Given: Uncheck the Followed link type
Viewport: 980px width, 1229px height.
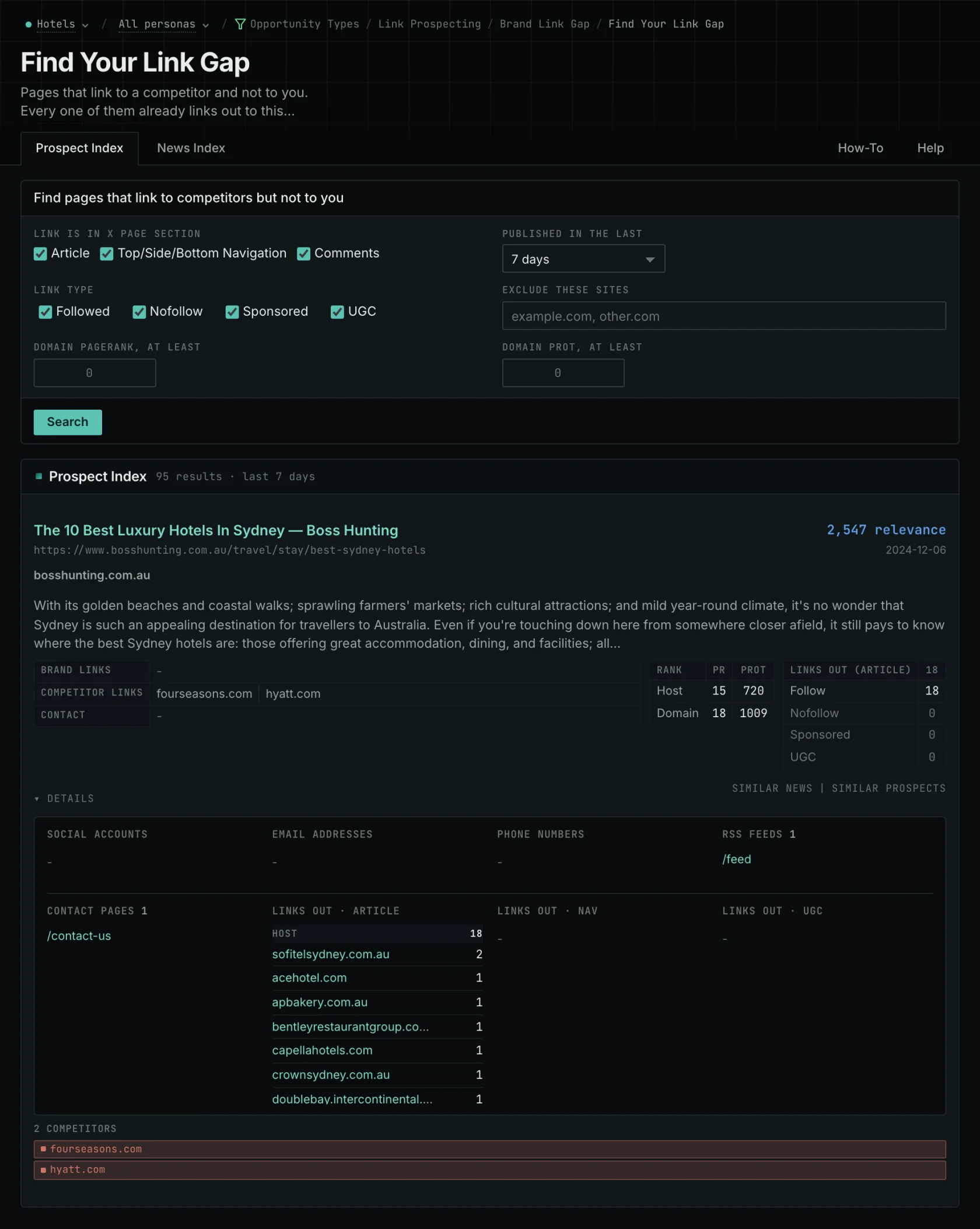Looking at the screenshot, I should pos(45,312).
